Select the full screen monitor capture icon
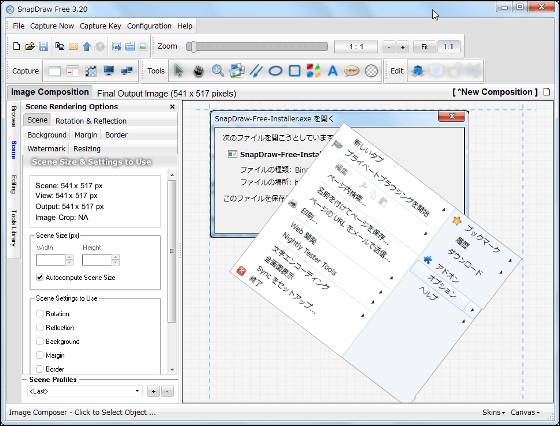The height and width of the screenshot is (426, 560). (x=109, y=71)
